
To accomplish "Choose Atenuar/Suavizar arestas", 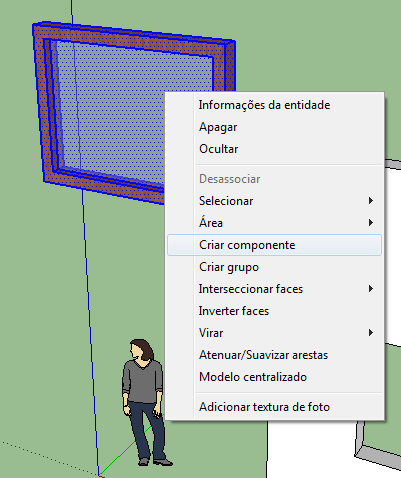I will [274, 355].
